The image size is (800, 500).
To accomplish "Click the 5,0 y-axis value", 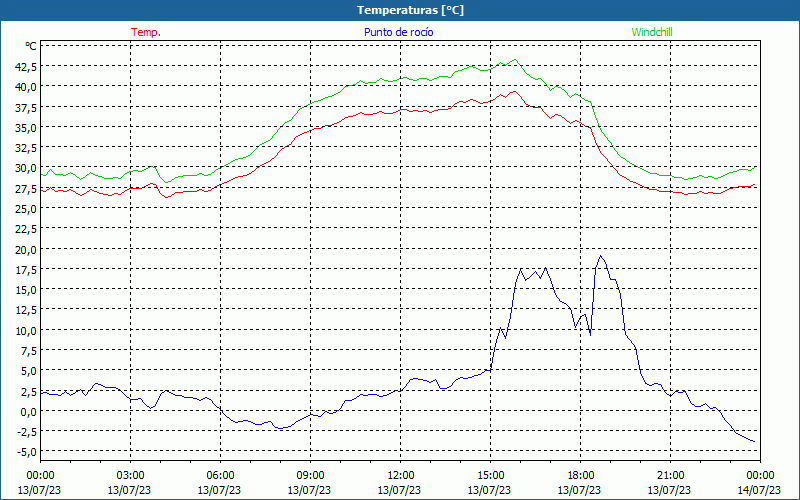I will tap(29, 370).
